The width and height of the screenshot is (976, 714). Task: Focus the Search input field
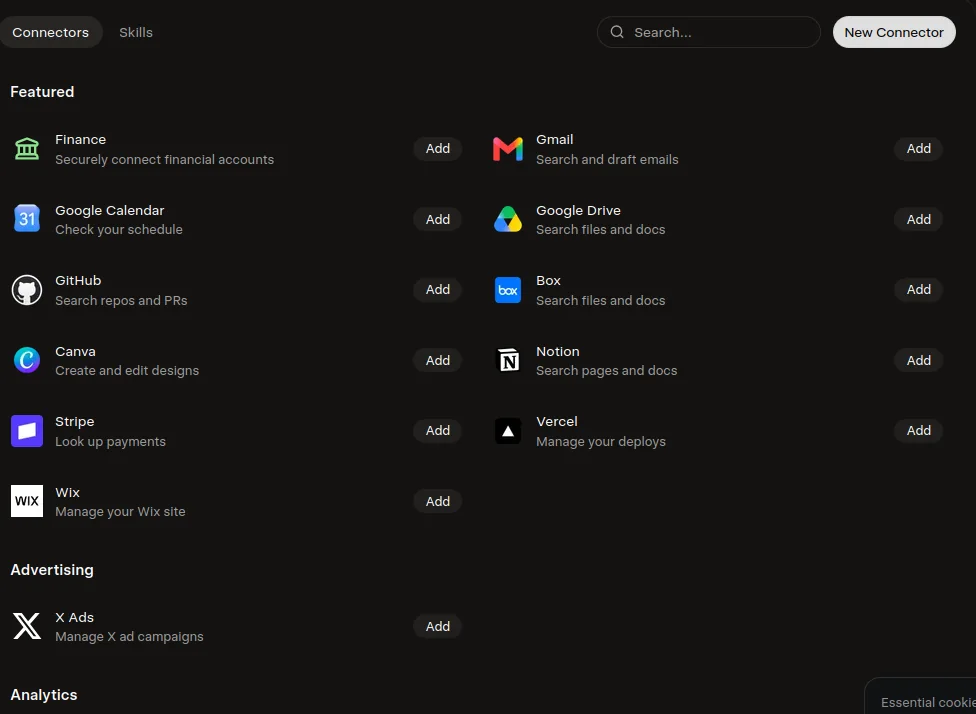708,32
